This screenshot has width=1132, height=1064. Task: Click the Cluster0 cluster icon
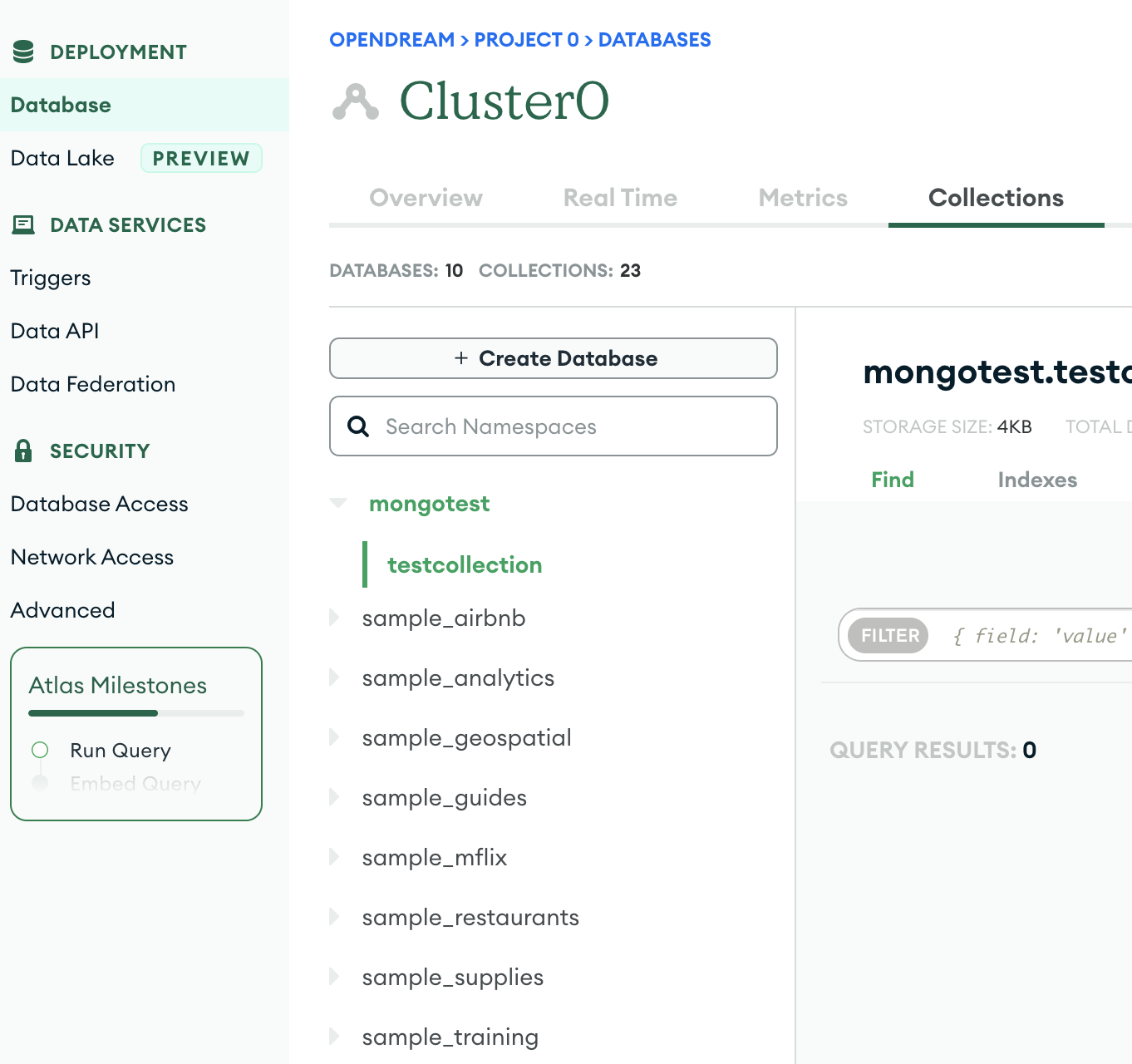tap(356, 102)
